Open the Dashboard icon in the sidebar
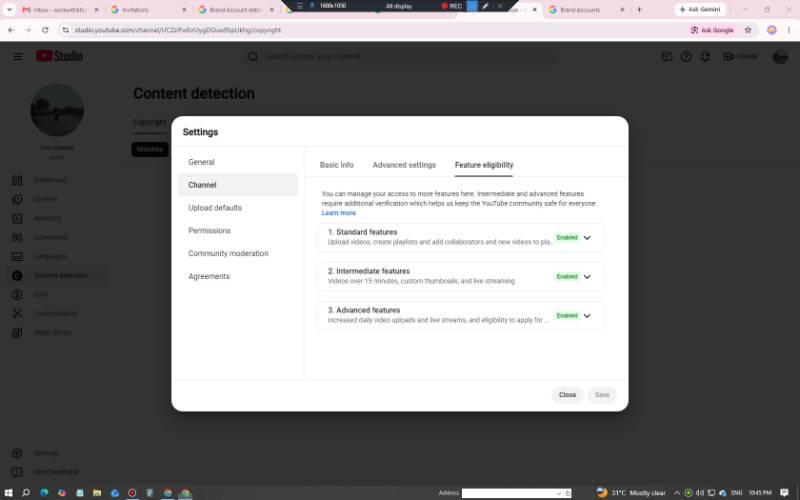800x500 pixels. (17, 180)
